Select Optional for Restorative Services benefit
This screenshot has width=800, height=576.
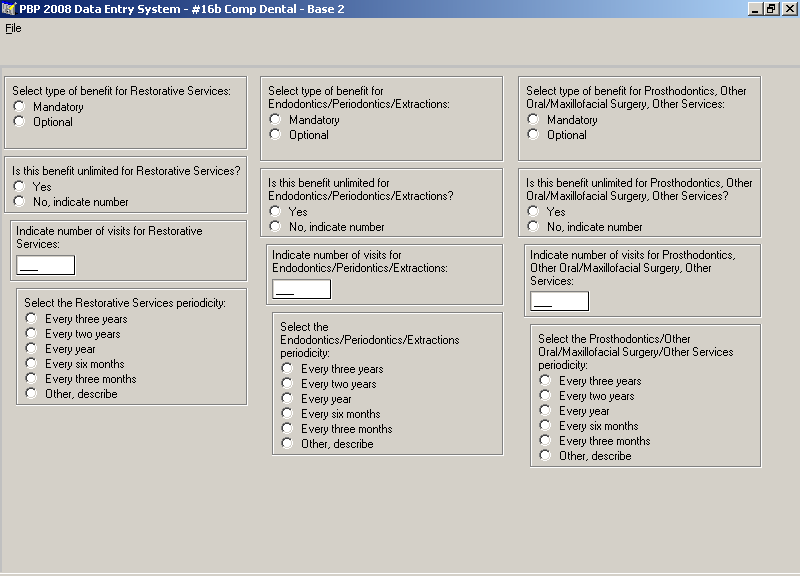point(19,122)
